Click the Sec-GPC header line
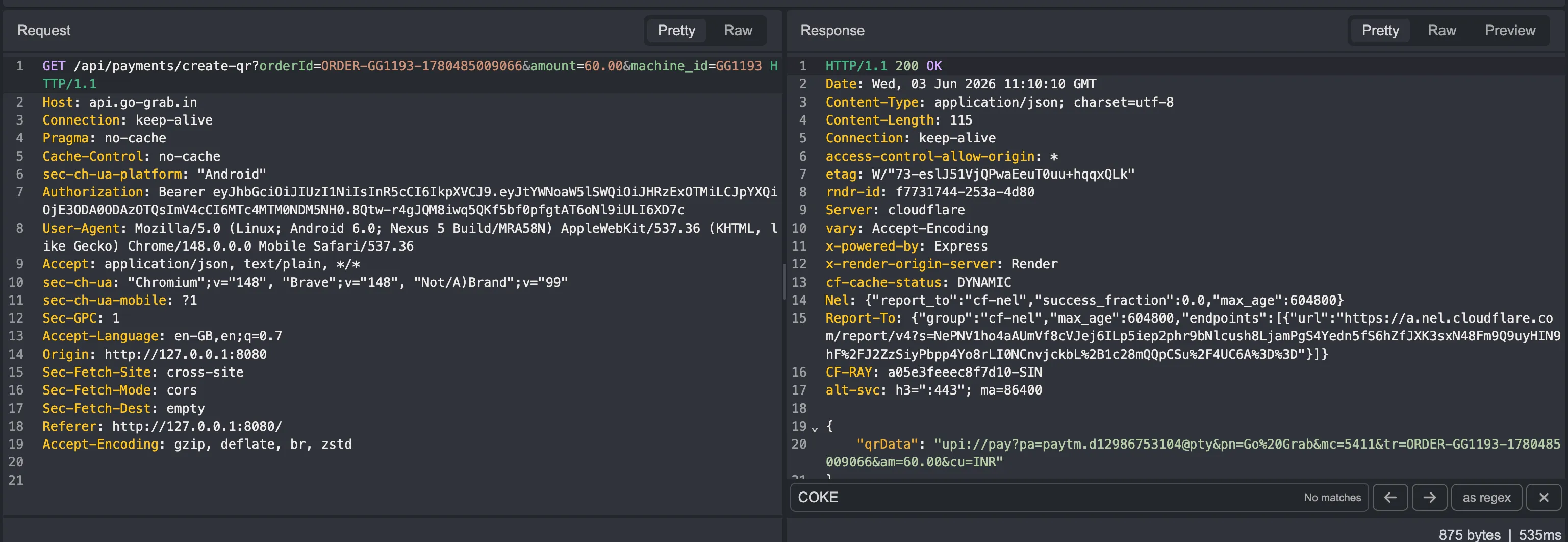This screenshot has width=1568, height=542. tap(81, 318)
